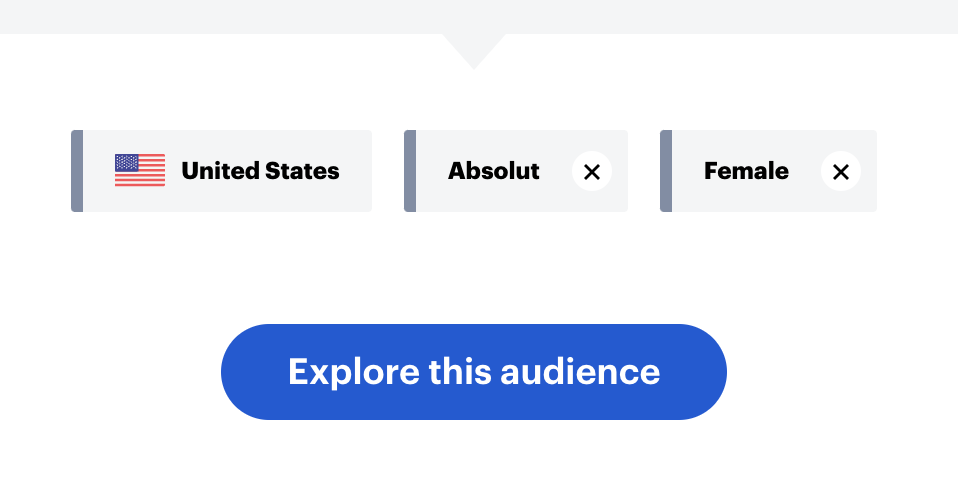The height and width of the screenshot is (482, 958).
Task: Dismiss the Female tag via its circular cross icon
Action: pos(841,171)
